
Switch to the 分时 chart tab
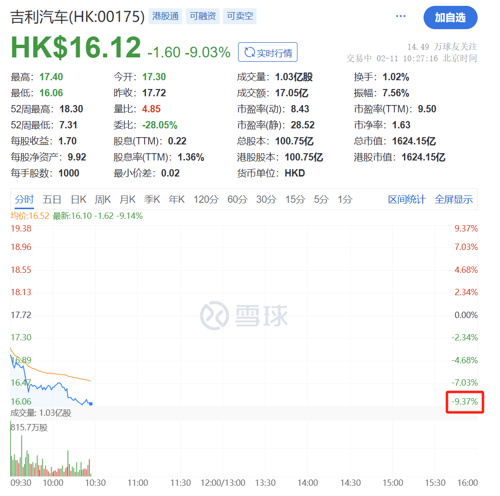[x=24, y=199]
